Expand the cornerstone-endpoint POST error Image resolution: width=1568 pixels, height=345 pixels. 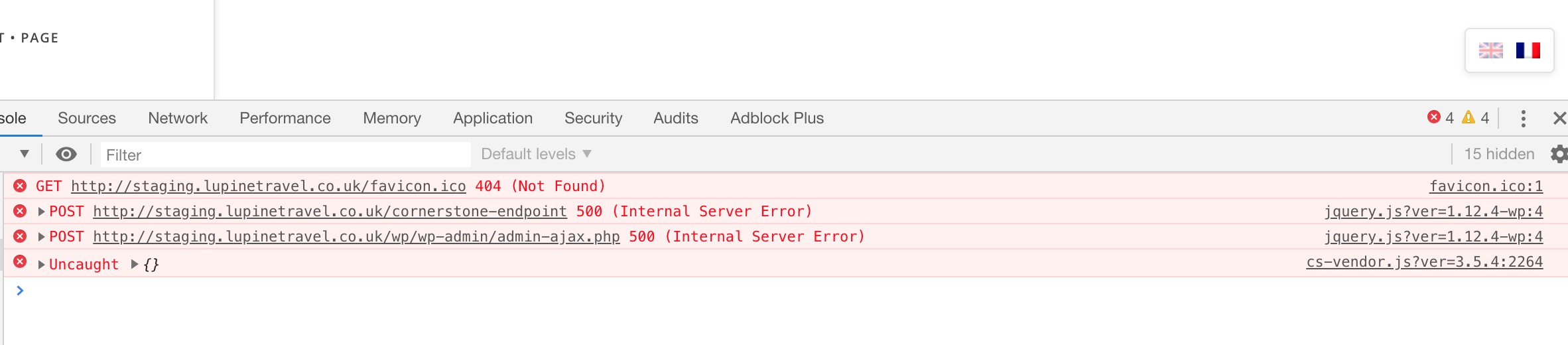pyautogui.click(x=41, y=212)
